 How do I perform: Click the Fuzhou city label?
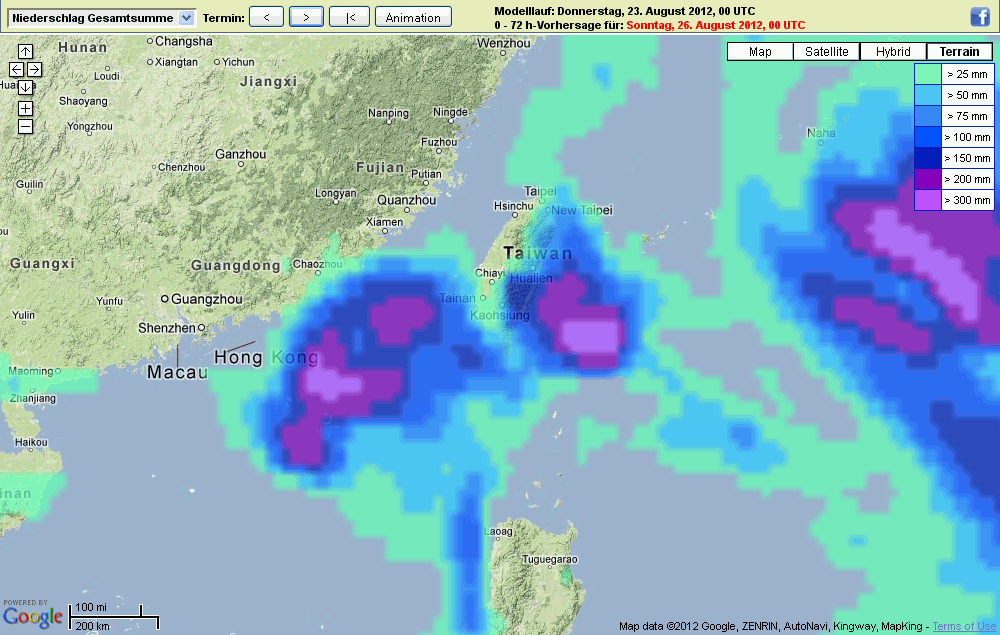pyautogui.click(x=439, y=142)
